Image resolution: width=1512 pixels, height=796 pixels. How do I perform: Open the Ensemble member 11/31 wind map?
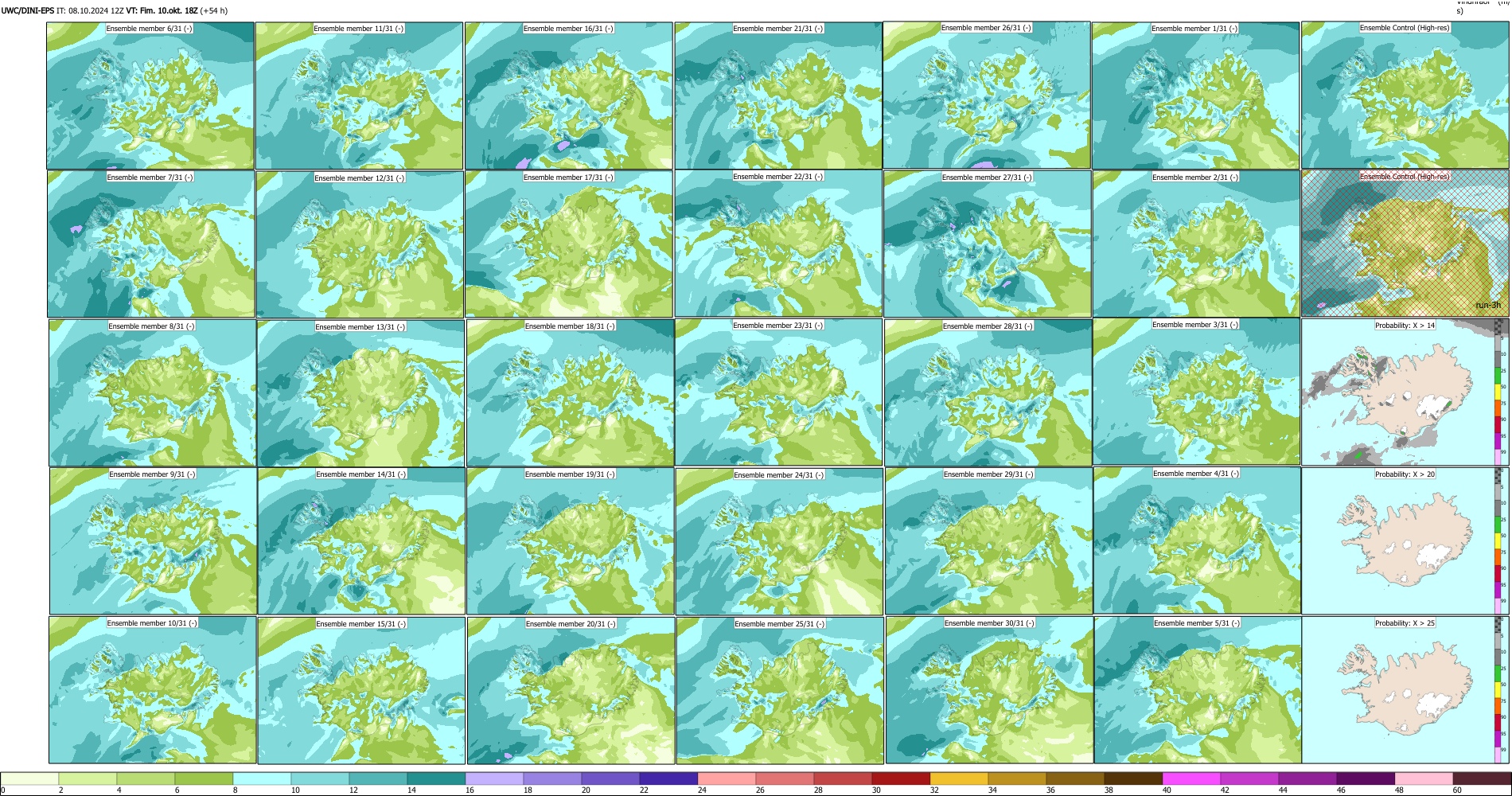click(x=359, y=96)
